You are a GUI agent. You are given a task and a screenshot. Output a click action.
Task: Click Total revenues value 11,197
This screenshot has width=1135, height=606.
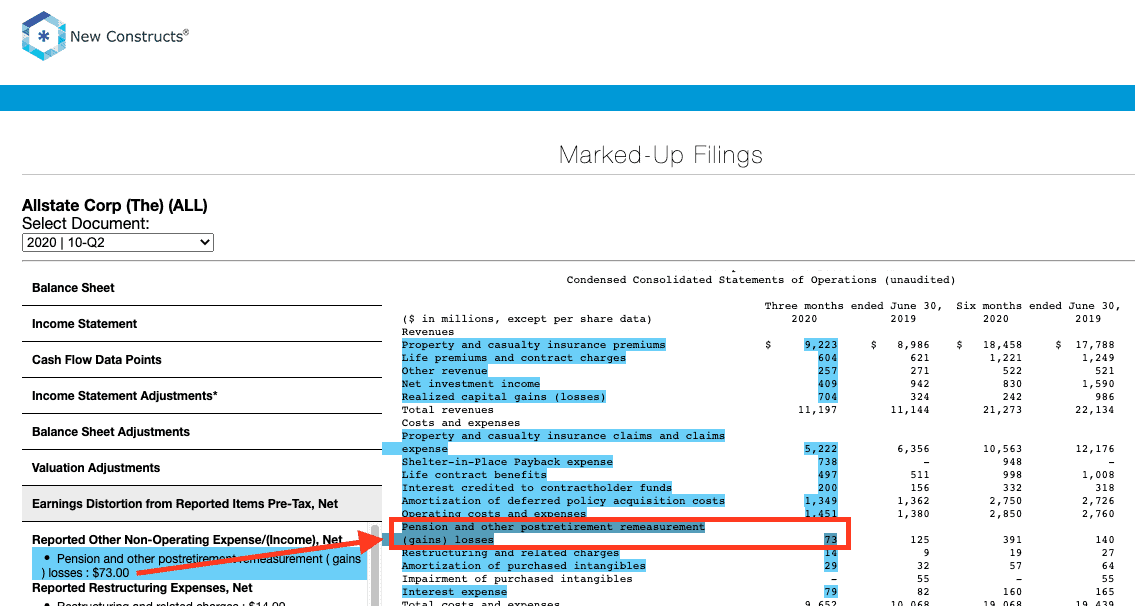pos(816,410)
